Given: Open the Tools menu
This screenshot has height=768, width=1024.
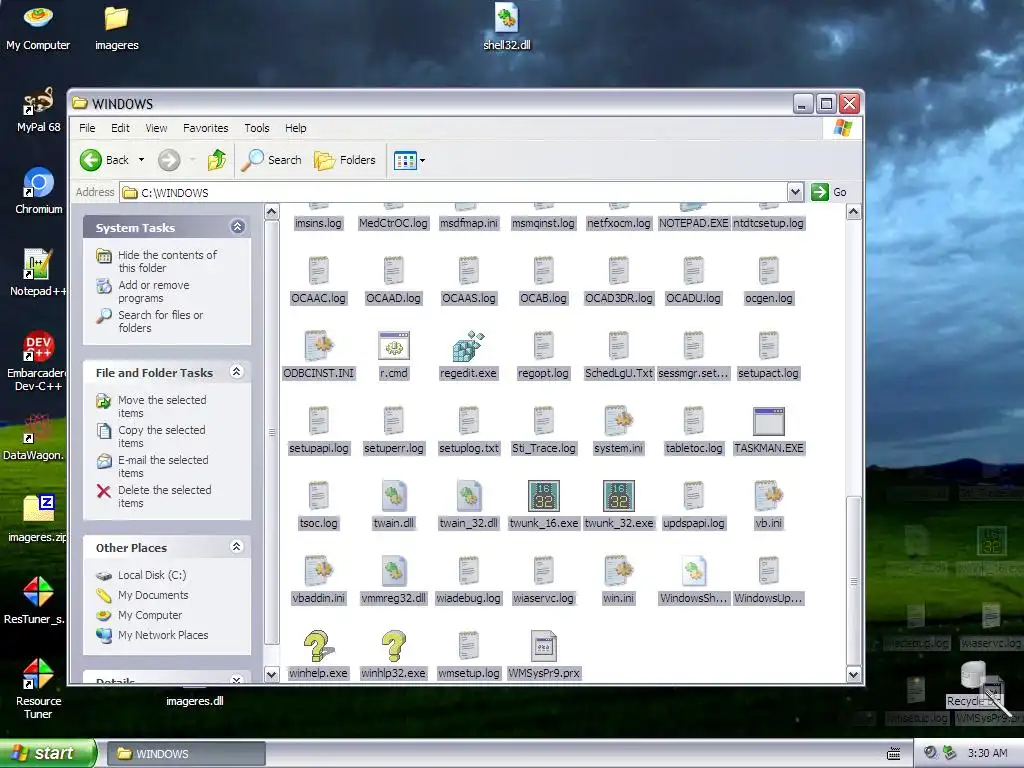Looking at the screenshot, I should tap(257, 128).
